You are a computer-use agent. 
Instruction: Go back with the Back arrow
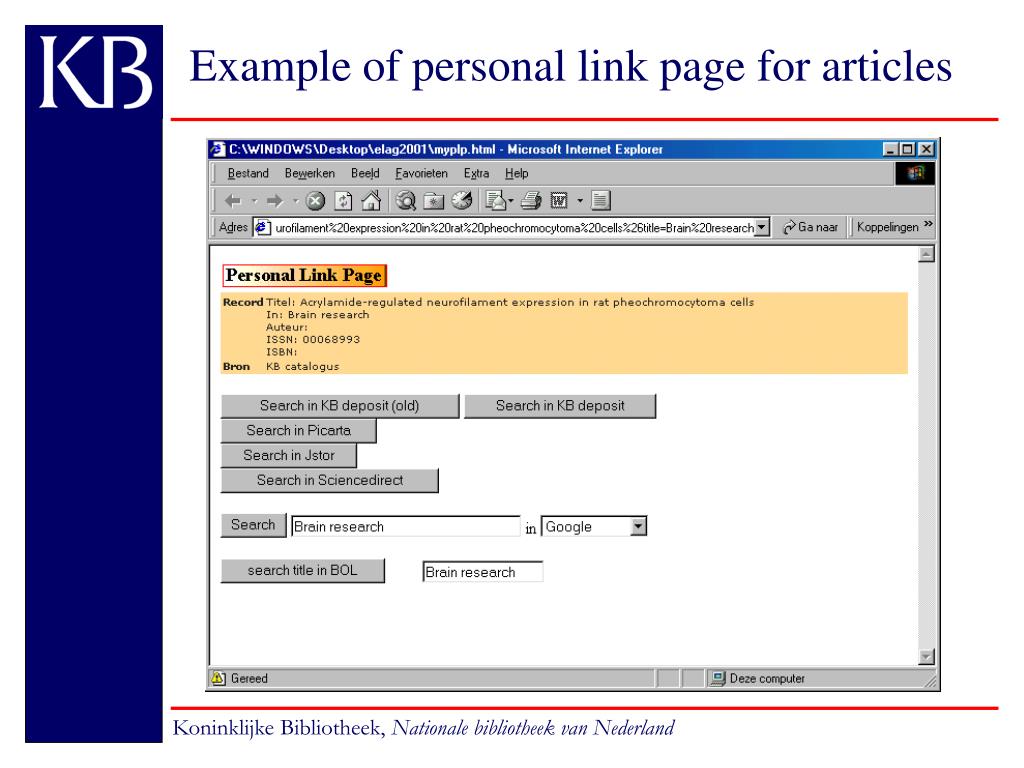point(233,200)
